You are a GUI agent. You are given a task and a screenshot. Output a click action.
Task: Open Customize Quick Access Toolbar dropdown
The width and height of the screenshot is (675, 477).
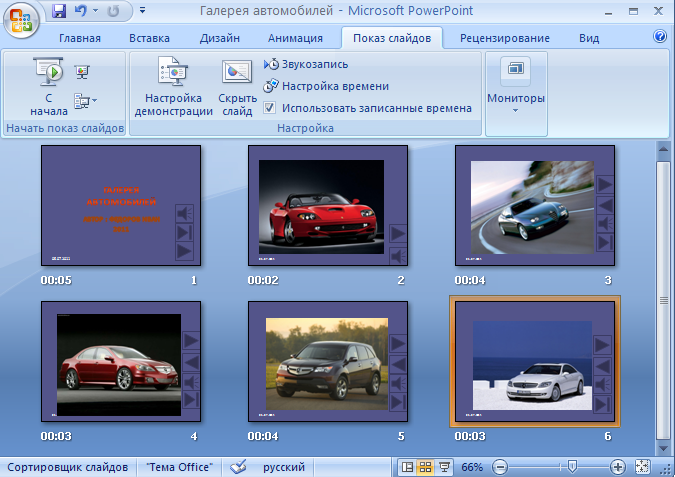[142, 12]
